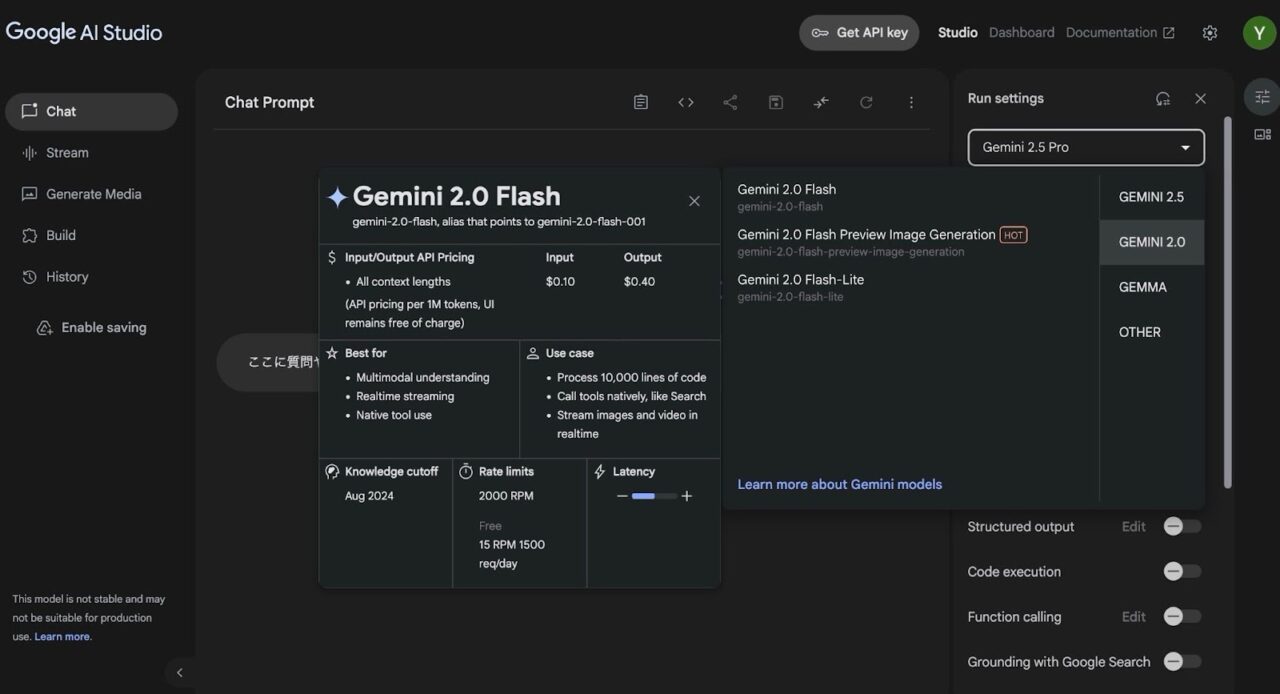The width and height of the screenshot is (1280, 694).
Task: Toggle the Structured output switch
Action: coord(1182,526)
